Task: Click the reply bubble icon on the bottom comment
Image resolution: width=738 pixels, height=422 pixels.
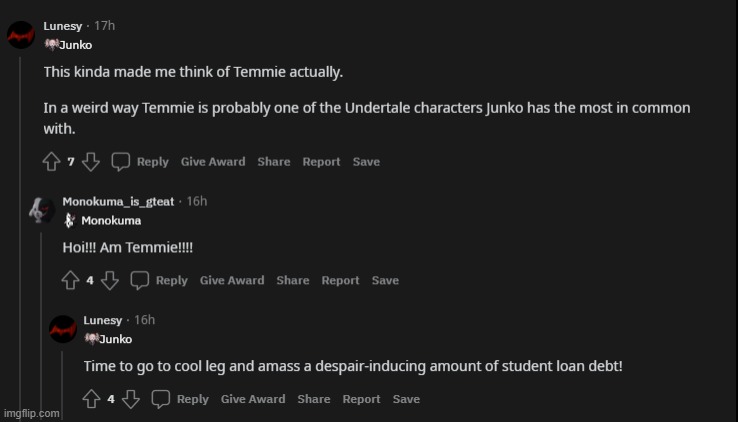Action: pyautogui.click(x=161, y=400)
